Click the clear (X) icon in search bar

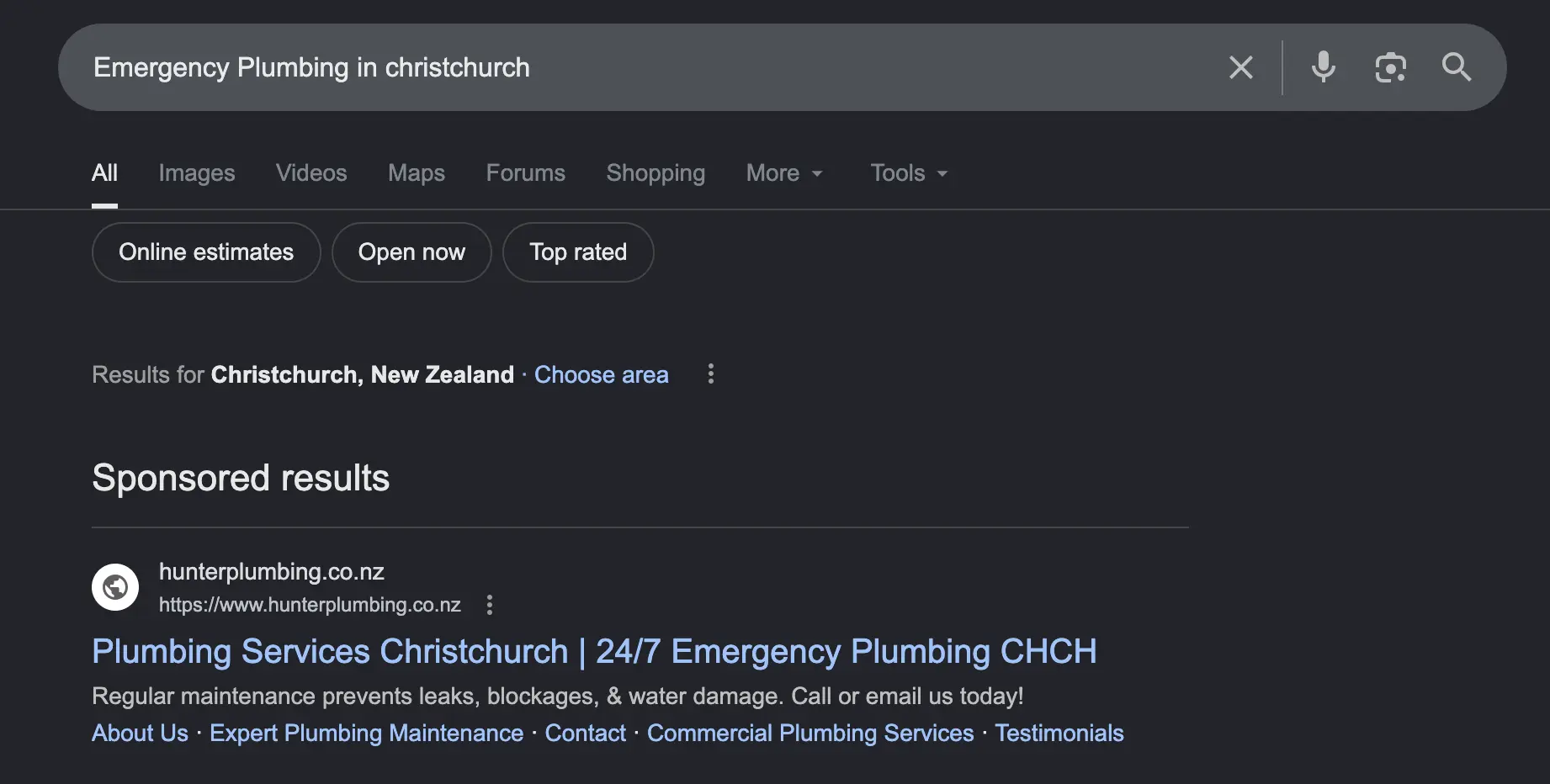point(1241,67)
